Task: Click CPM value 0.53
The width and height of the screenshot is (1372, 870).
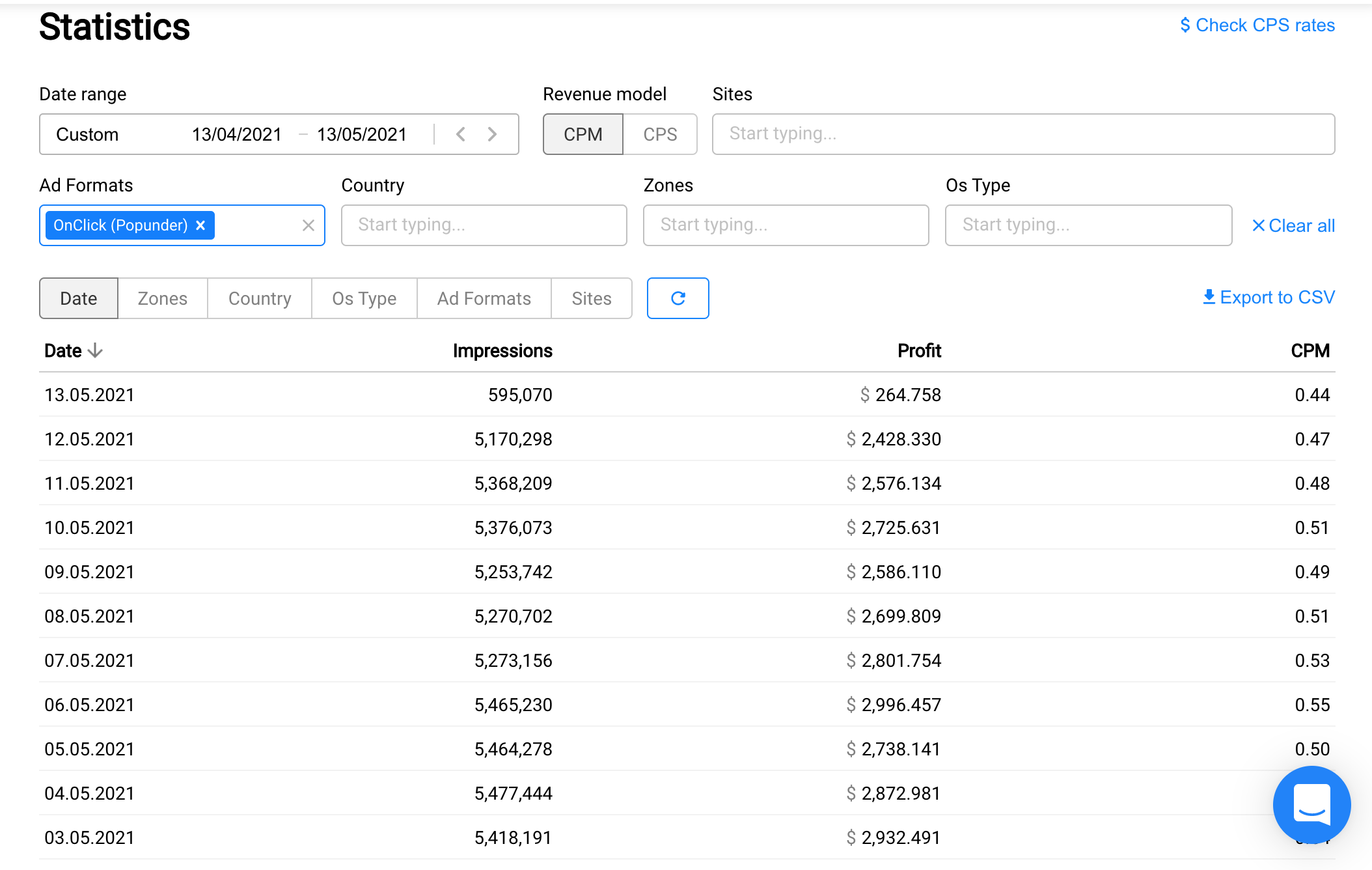Action: point(1312,661)
